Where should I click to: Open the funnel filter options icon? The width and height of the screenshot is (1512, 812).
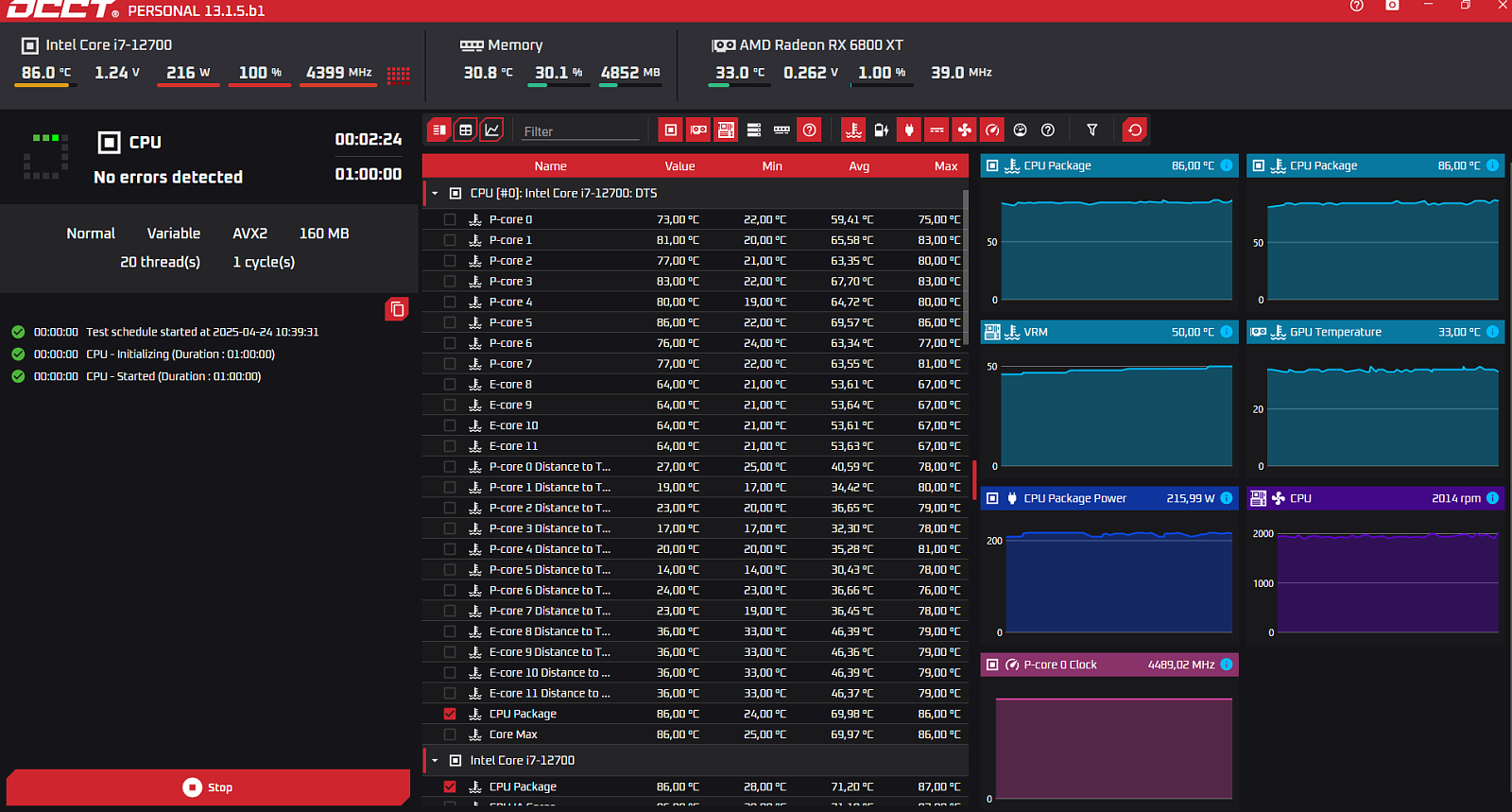point(1092,130)
